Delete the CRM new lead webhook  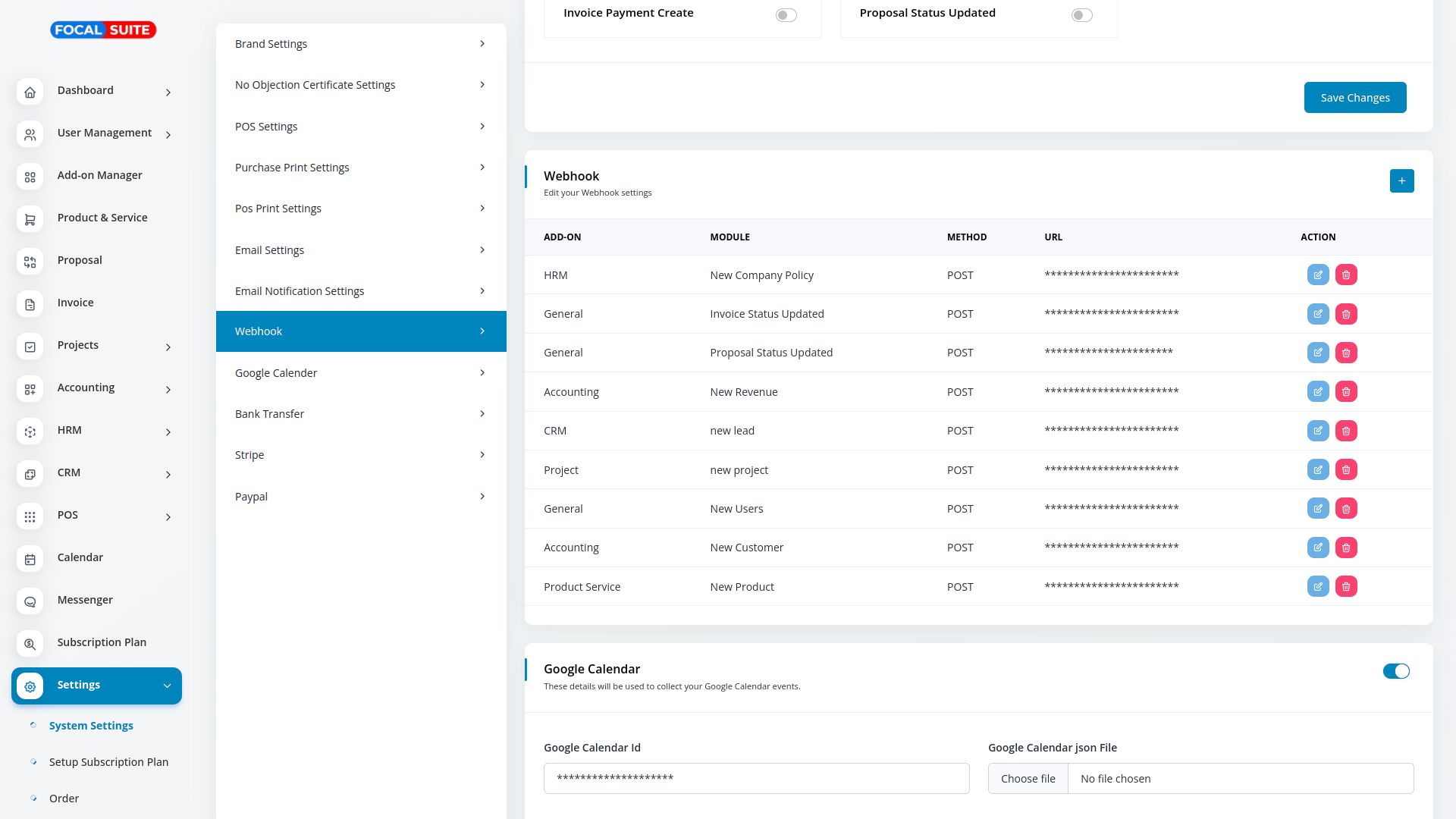coord(1346,431)
